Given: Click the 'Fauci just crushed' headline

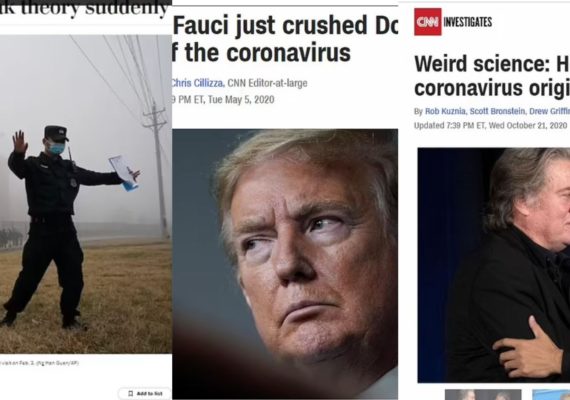Looking at the screenshot, I should (x=285, y=39).
